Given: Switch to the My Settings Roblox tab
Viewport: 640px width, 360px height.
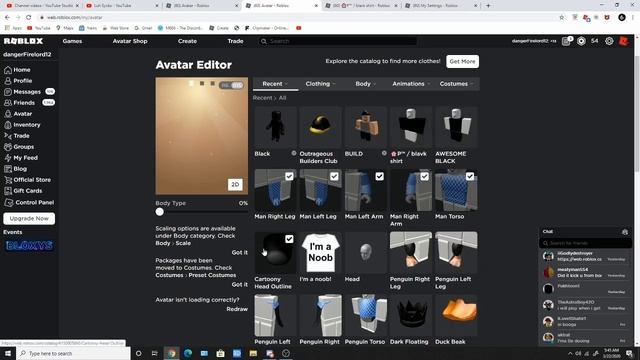Looking at the screenshot, I should tap(442, 6).
